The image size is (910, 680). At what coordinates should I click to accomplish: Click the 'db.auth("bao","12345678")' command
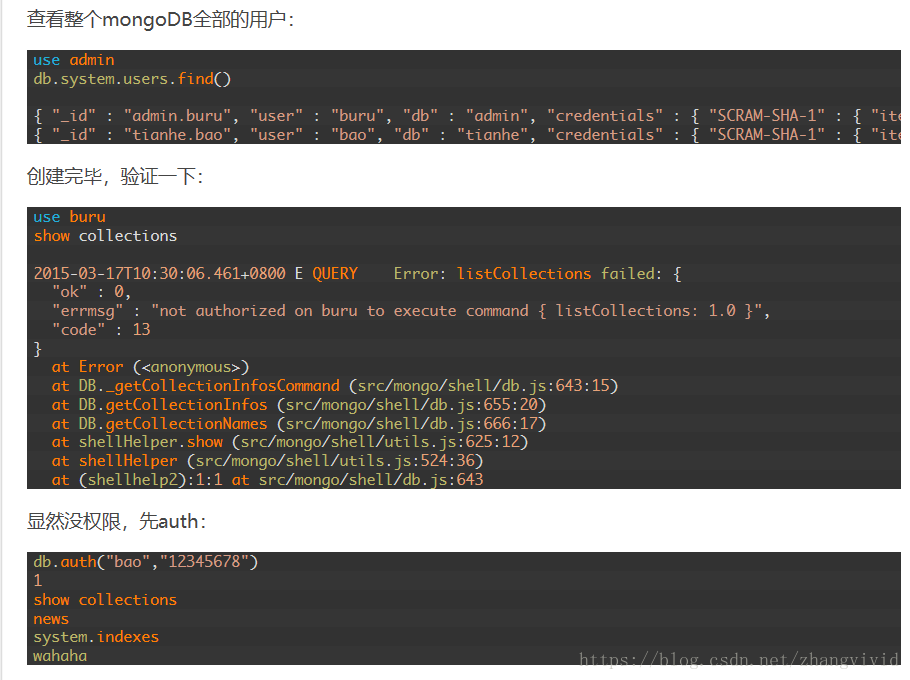coord(146,562)
